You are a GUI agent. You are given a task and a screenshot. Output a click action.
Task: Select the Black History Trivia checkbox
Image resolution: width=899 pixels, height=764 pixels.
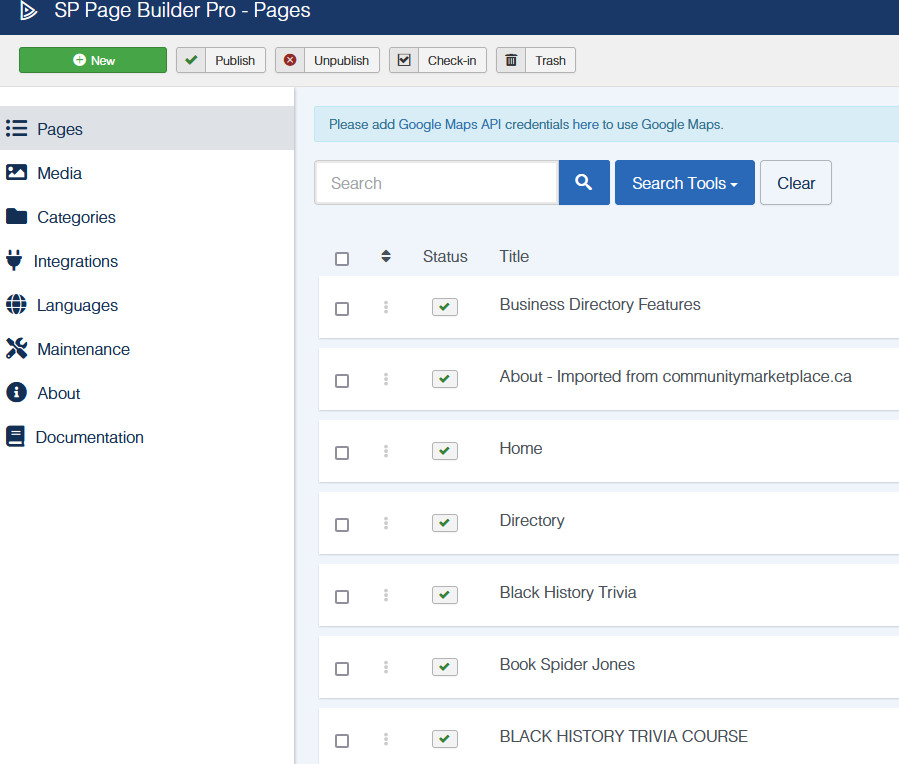tap(342, 597)
